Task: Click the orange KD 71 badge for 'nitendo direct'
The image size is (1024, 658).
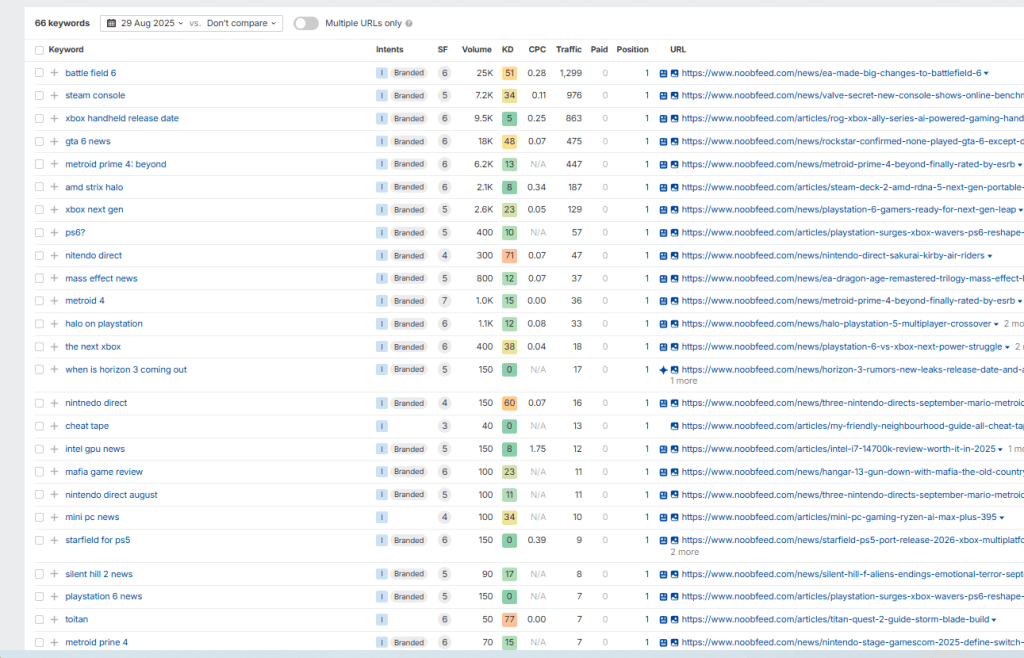Action: click(509, 255)
